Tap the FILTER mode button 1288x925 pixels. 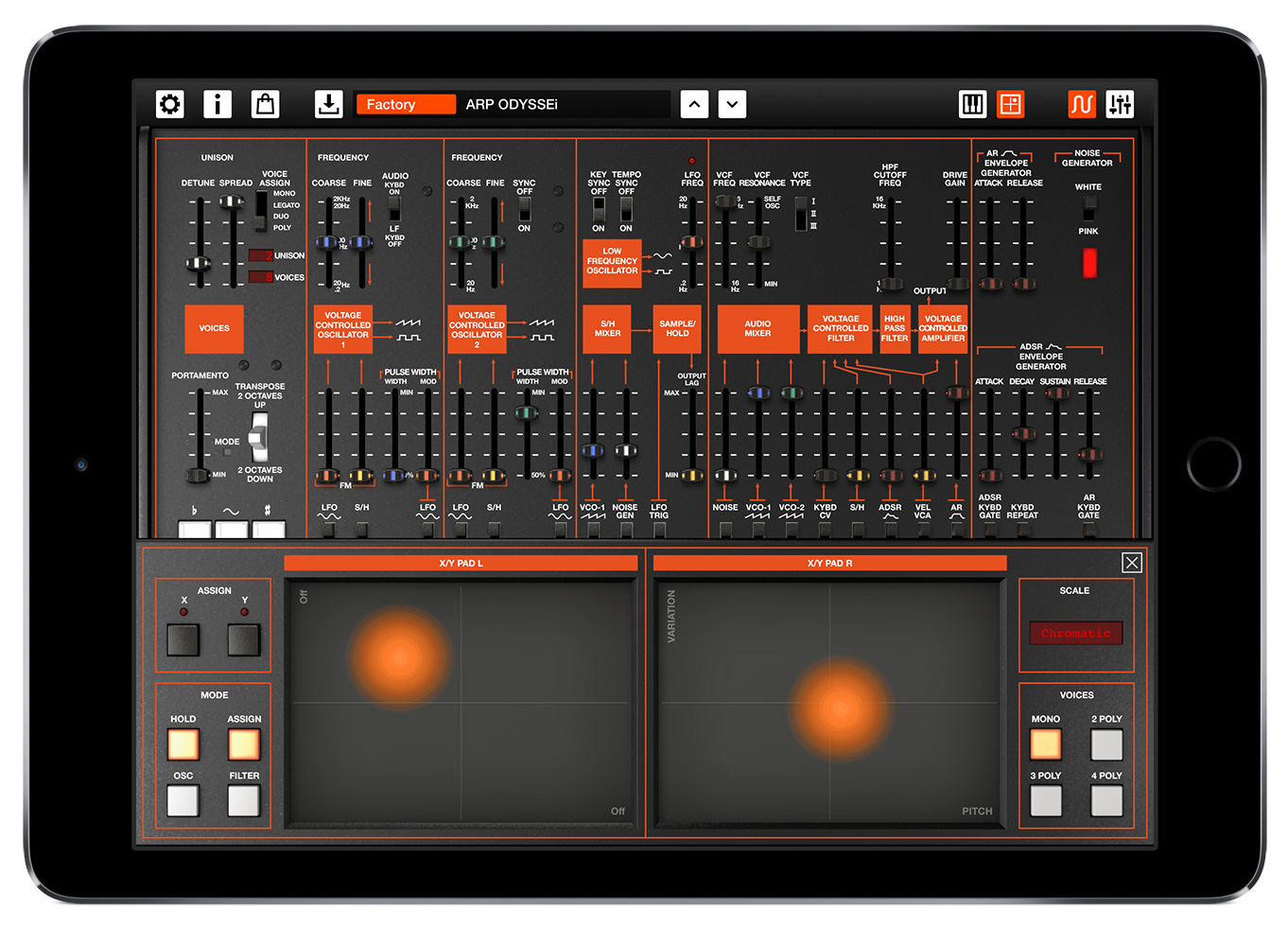point(244,800)
